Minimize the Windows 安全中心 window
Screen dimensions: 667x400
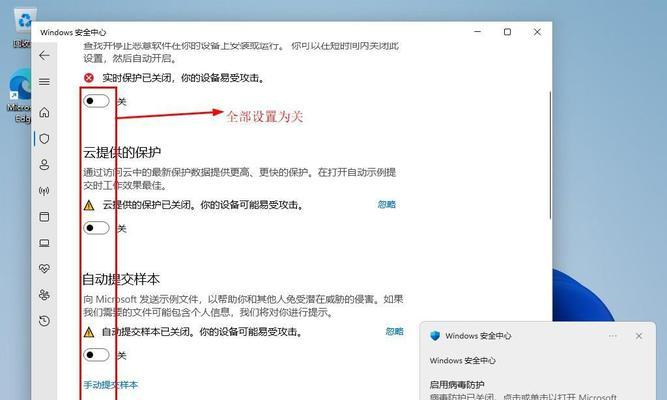tap(478, 32)
